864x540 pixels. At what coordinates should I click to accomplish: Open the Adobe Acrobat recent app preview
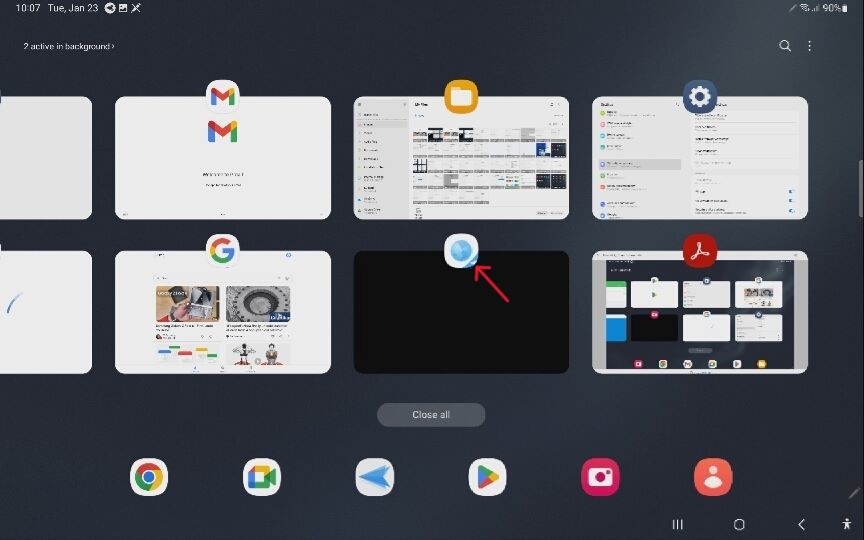(700, 312)
